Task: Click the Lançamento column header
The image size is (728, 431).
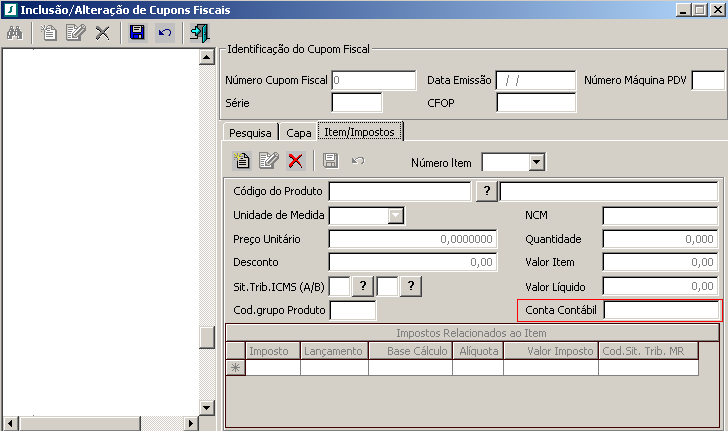Action: point(334,351)
